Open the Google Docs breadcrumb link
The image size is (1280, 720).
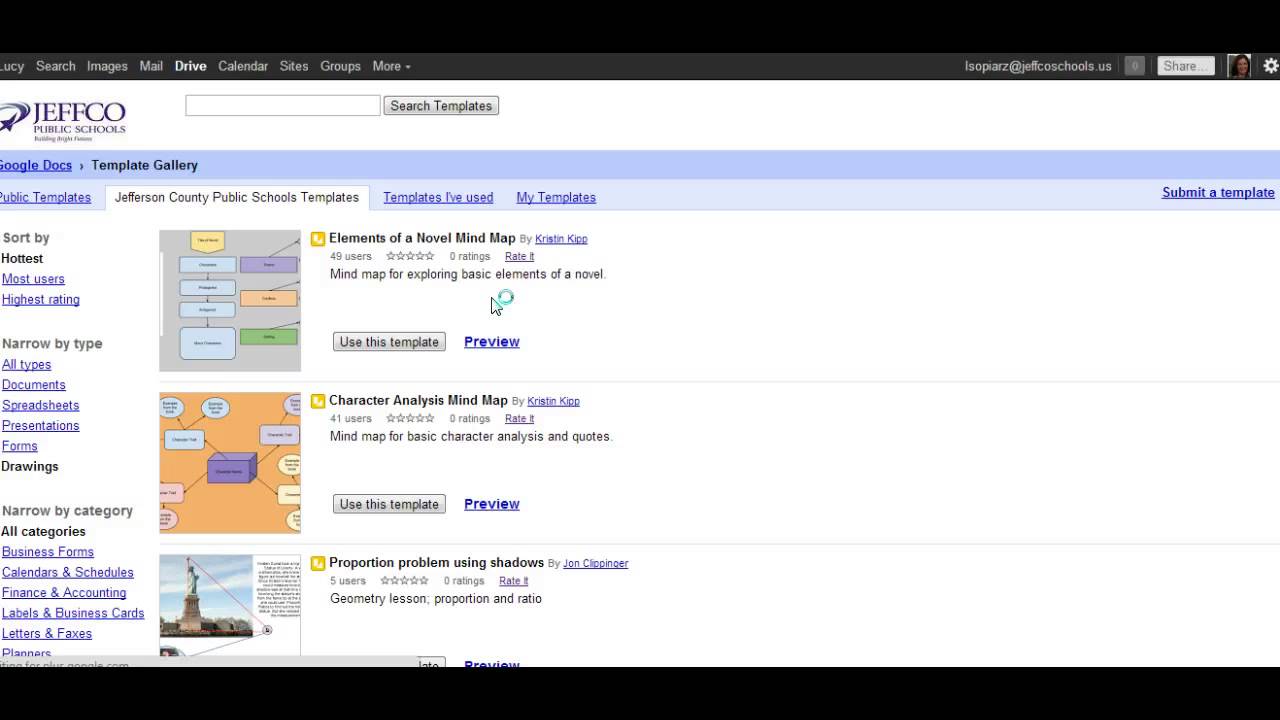coord(36,165)
